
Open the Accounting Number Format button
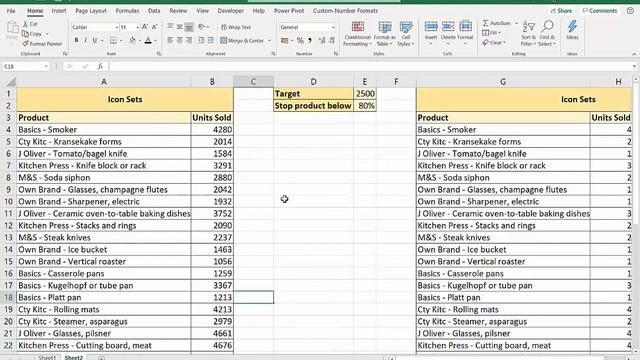(285, 40)
